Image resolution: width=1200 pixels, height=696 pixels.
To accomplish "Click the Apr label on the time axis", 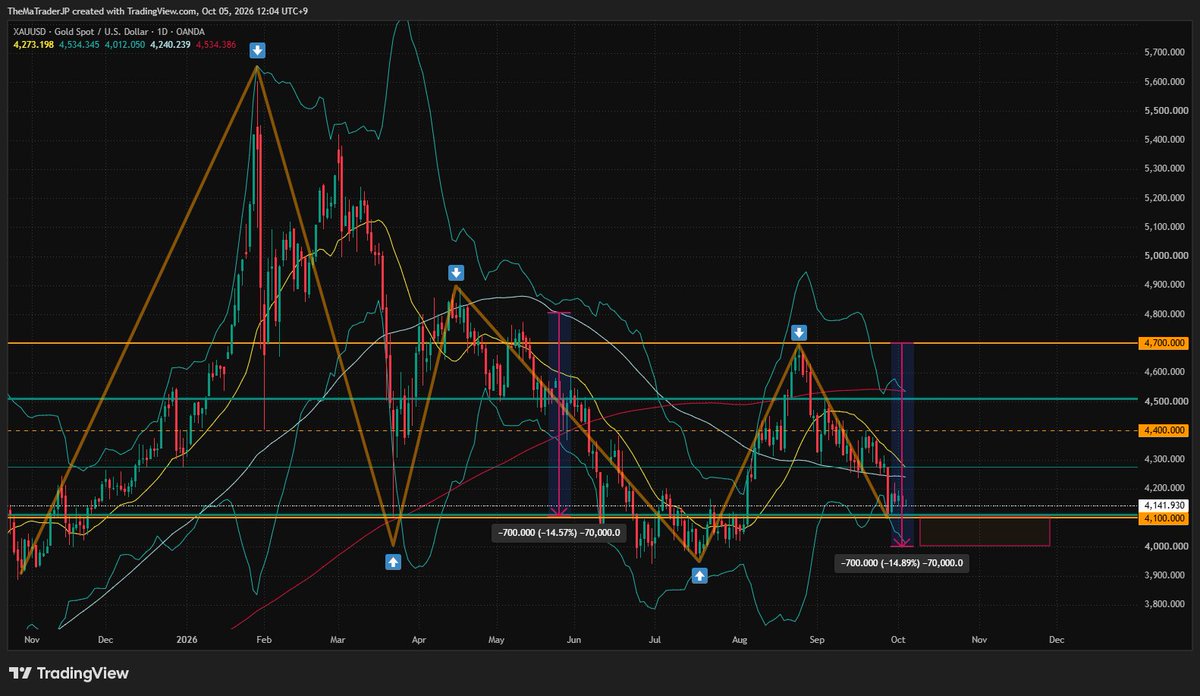I will [x=418, y=638].
